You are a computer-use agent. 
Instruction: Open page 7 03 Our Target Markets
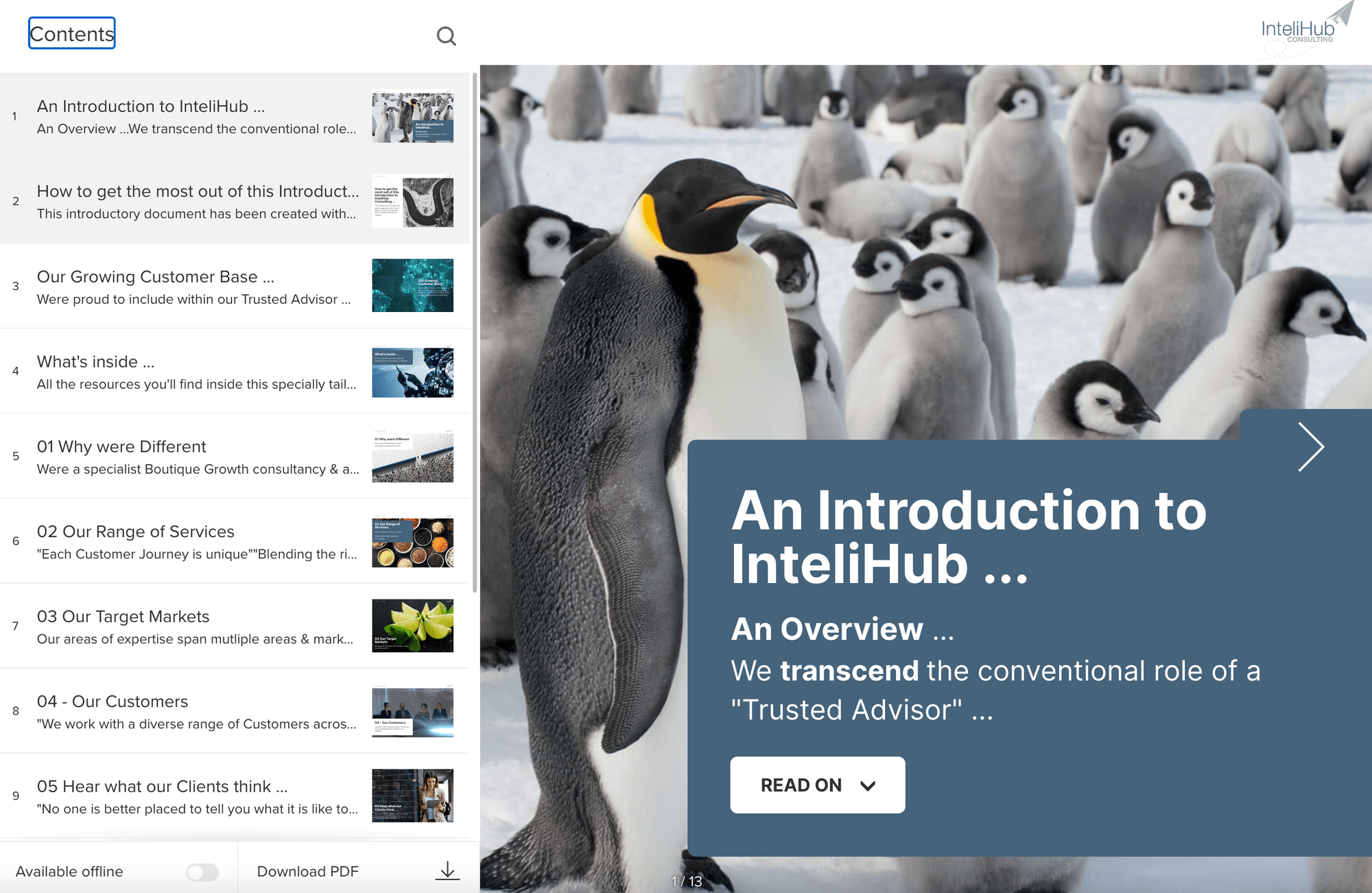pyautogui.click(x=235, y=627)
